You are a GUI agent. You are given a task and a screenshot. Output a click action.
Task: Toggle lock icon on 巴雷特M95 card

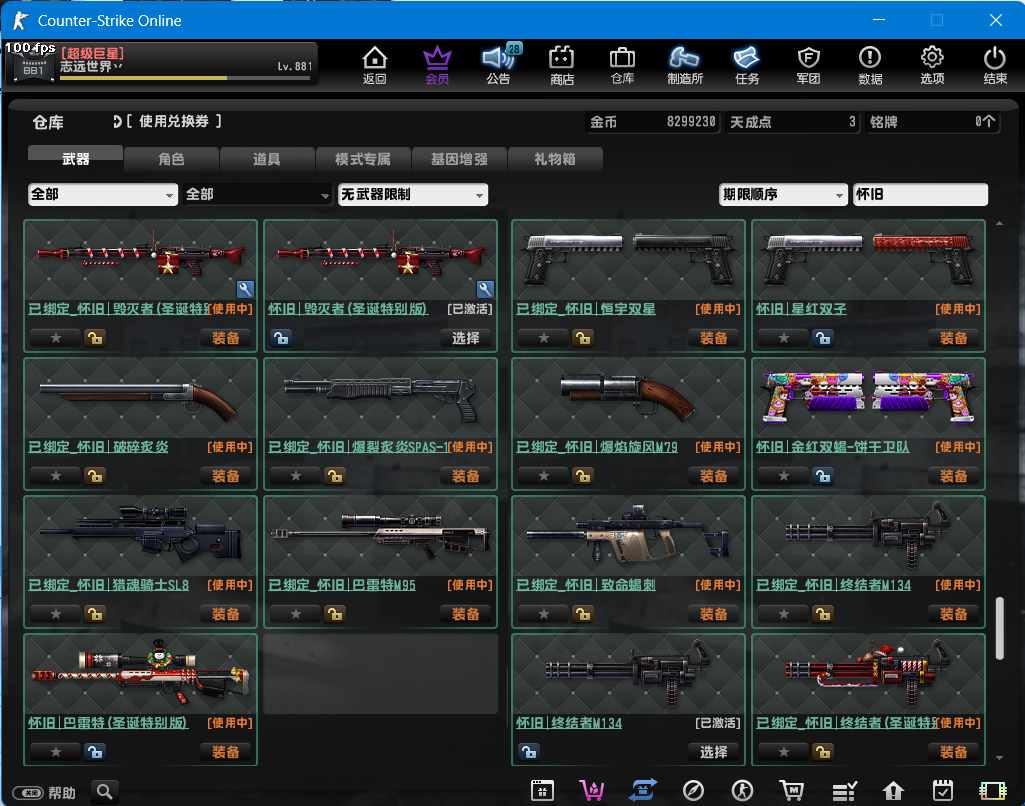tap(335, 614)
